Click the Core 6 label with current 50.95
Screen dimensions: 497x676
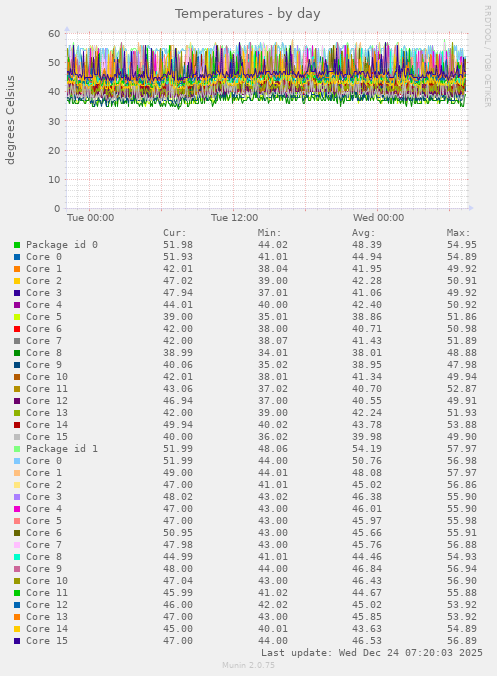coord(44,533)
